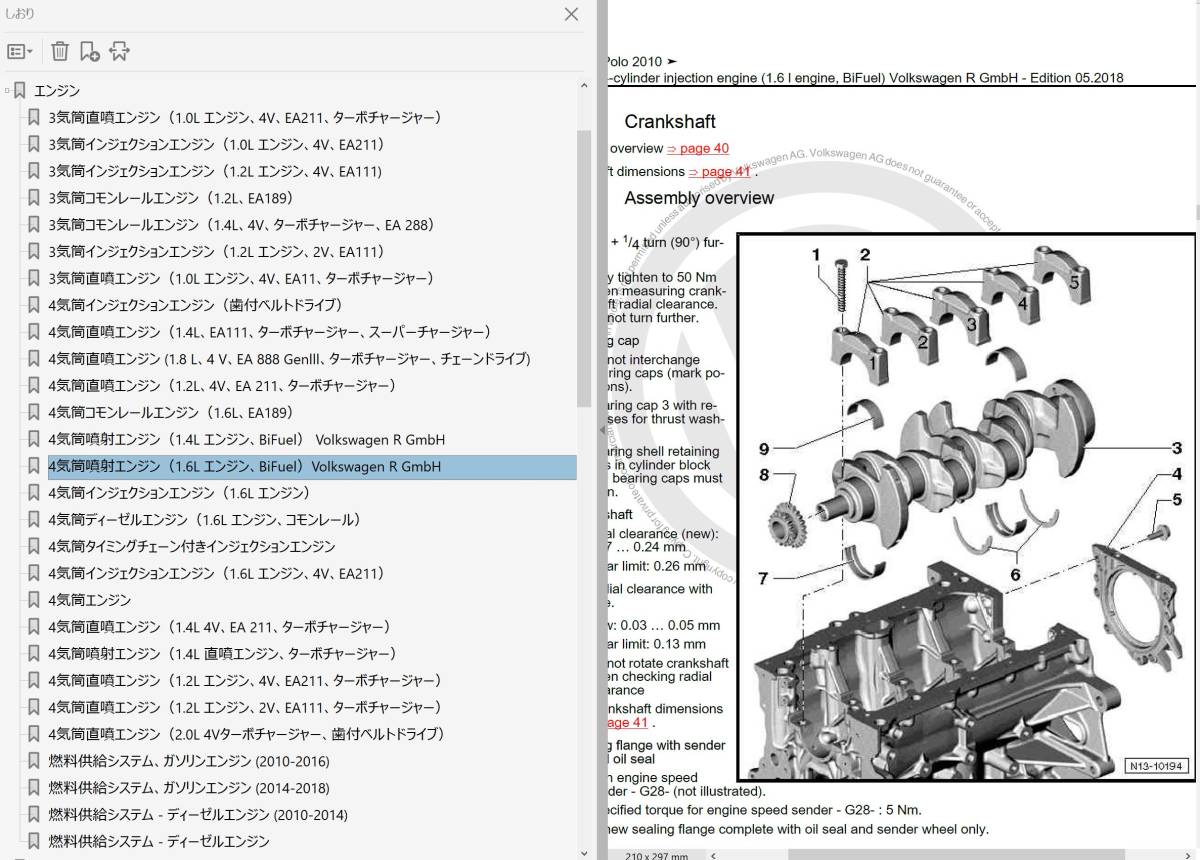This screenshot has width=1200, height=860.
Task: Follow the lower red 'page 41' crankshaft dimensions link
Action: (x=628, y=723)
